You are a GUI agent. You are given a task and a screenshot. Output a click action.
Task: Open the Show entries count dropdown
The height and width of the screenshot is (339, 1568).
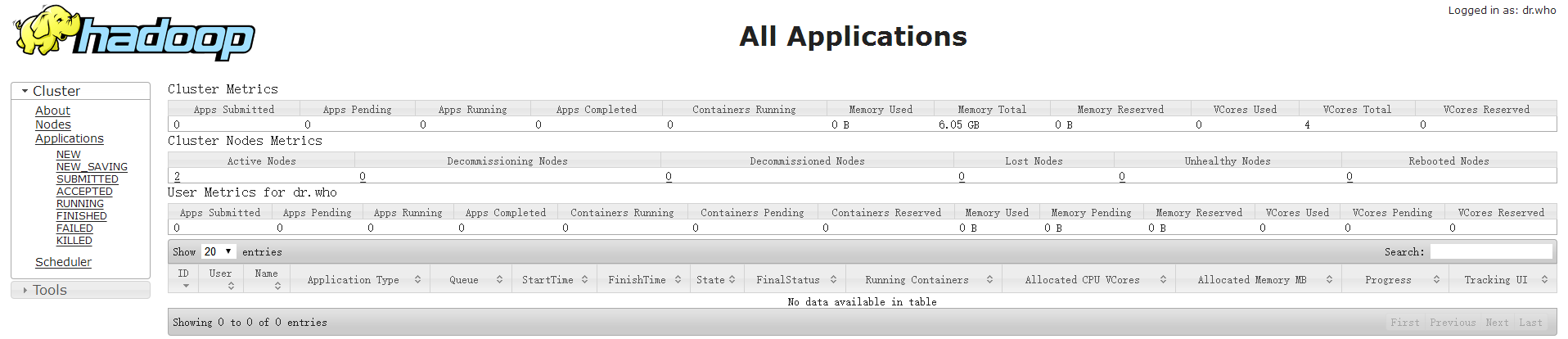218,252
